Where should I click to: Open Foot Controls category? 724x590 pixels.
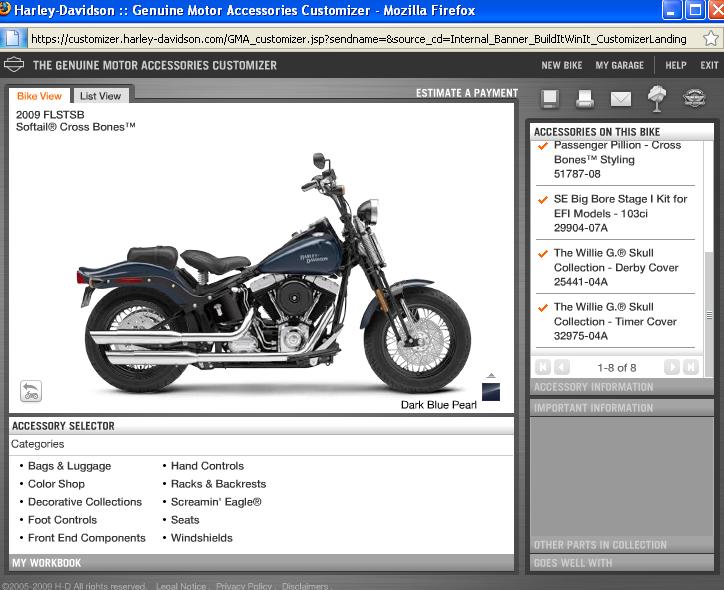click(x=62, y=520)
